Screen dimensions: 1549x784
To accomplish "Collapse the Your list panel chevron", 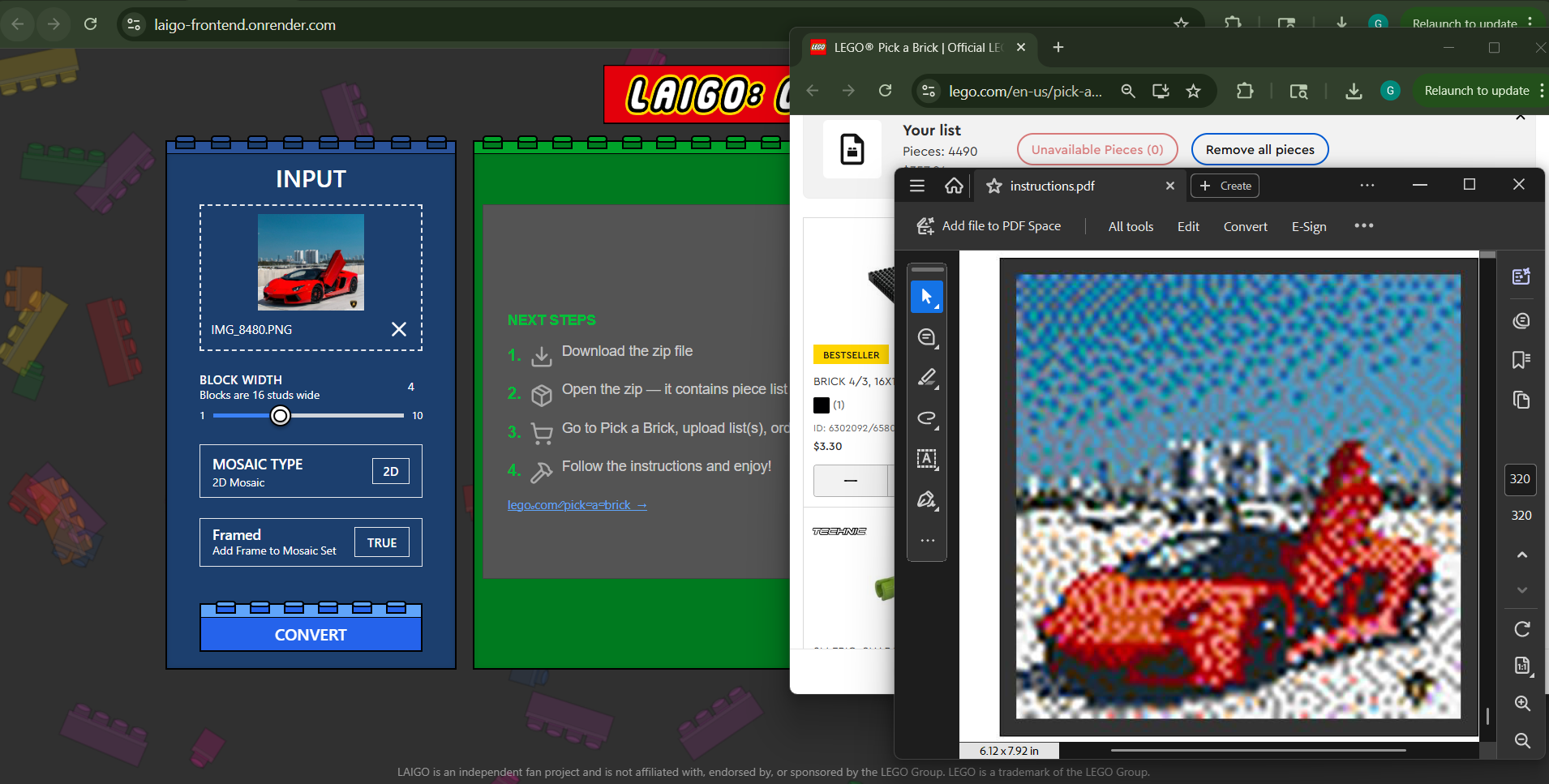I will (1521, 118).
